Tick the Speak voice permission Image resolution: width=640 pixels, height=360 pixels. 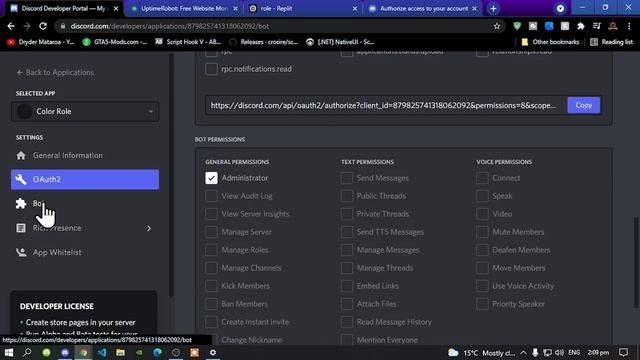pyautogui.click(x=482, y=196)
